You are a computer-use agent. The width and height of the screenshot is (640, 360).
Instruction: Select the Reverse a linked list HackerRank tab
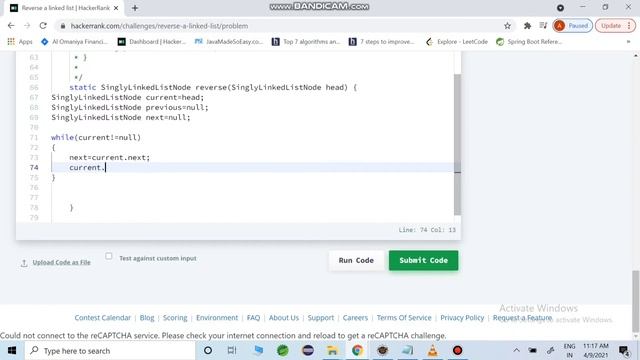click(x=64, y=8)
